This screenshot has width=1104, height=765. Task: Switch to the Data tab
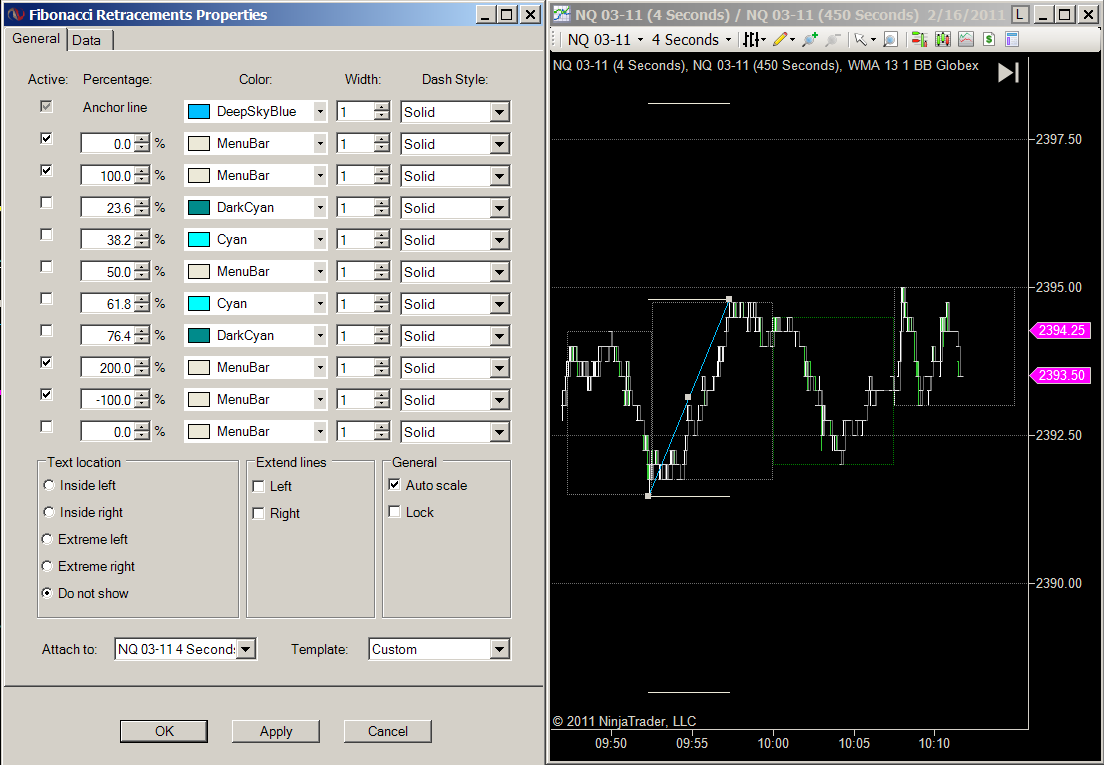pyautogui.click(x=87, y=41)
